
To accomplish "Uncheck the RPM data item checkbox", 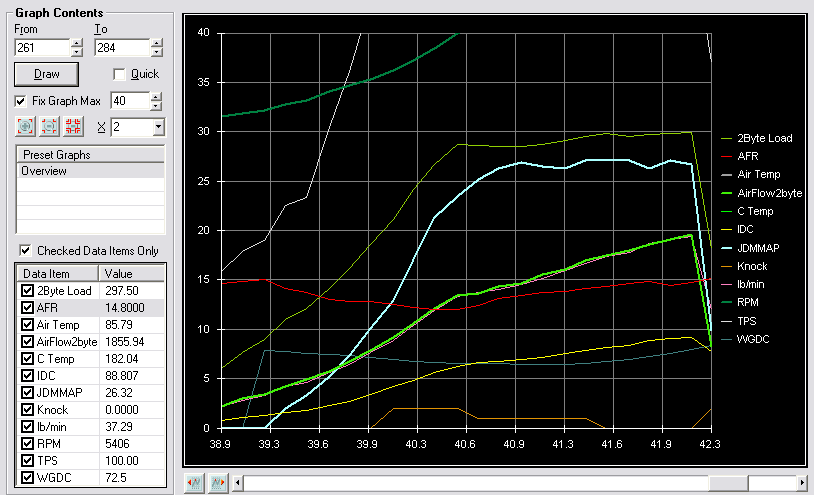I will click(x=28, y=444).
